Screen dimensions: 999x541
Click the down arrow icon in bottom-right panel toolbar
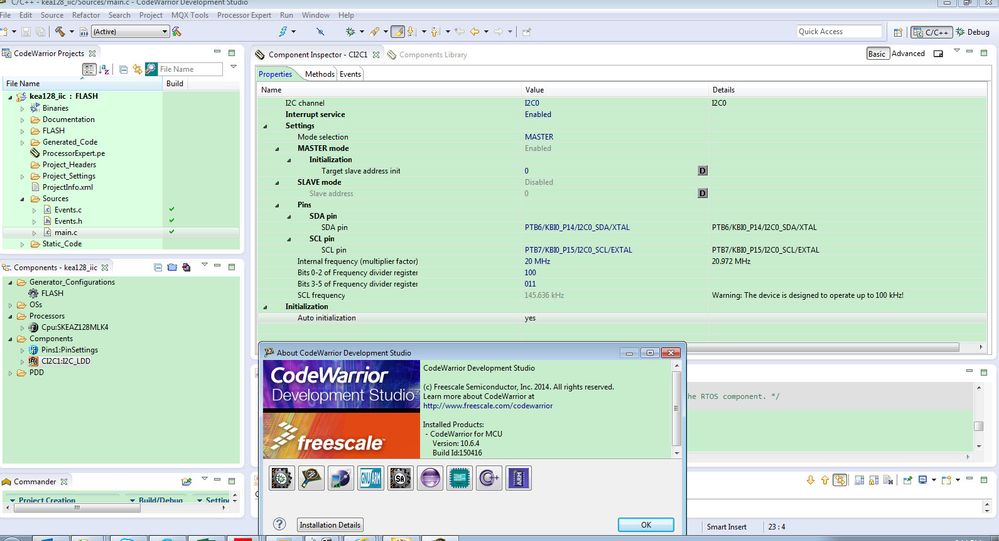click(x=810, y=480)
